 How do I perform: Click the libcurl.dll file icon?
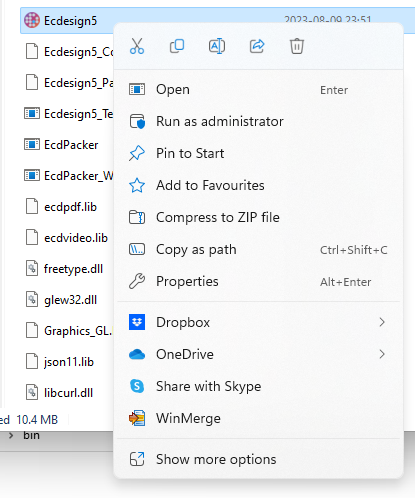pyautogui.click(x=32, y=392)
